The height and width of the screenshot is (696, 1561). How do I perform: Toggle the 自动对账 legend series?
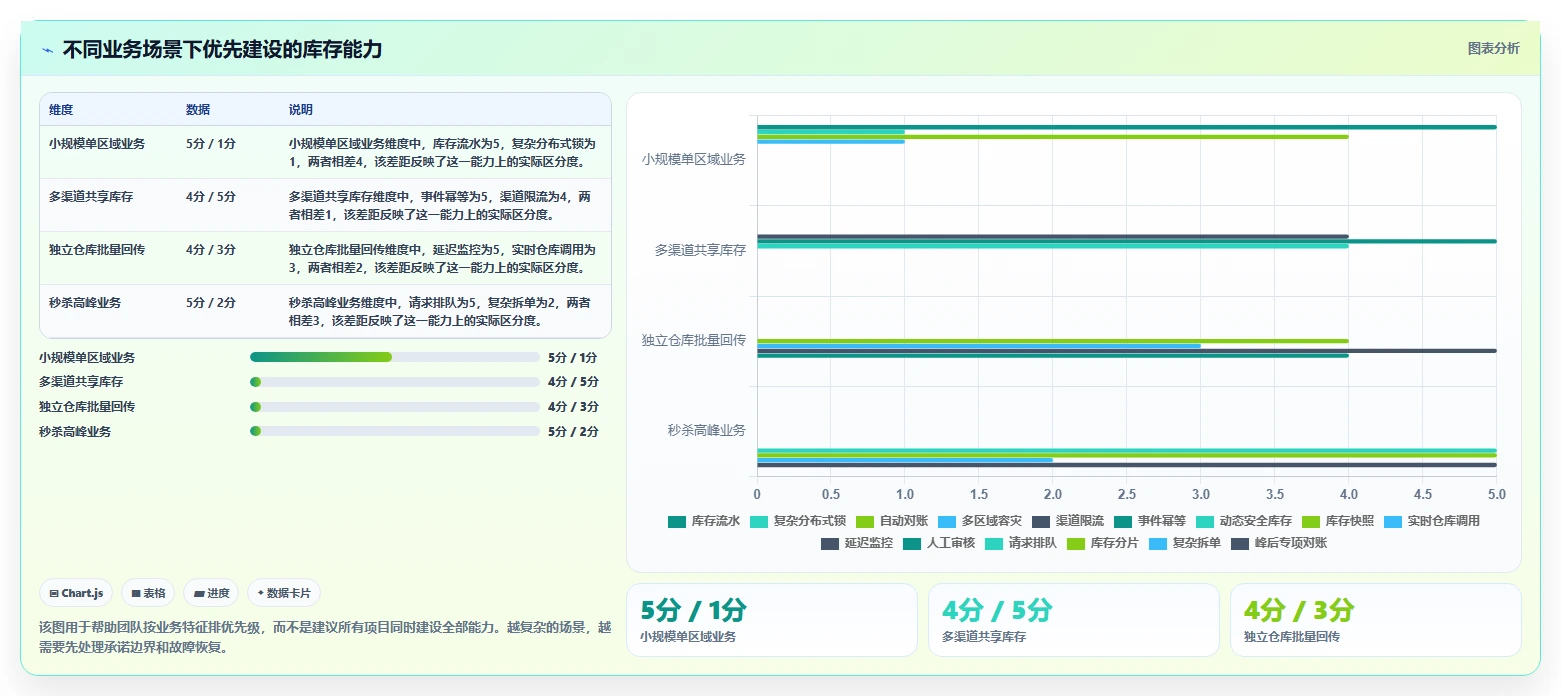[x=892, y=521]
